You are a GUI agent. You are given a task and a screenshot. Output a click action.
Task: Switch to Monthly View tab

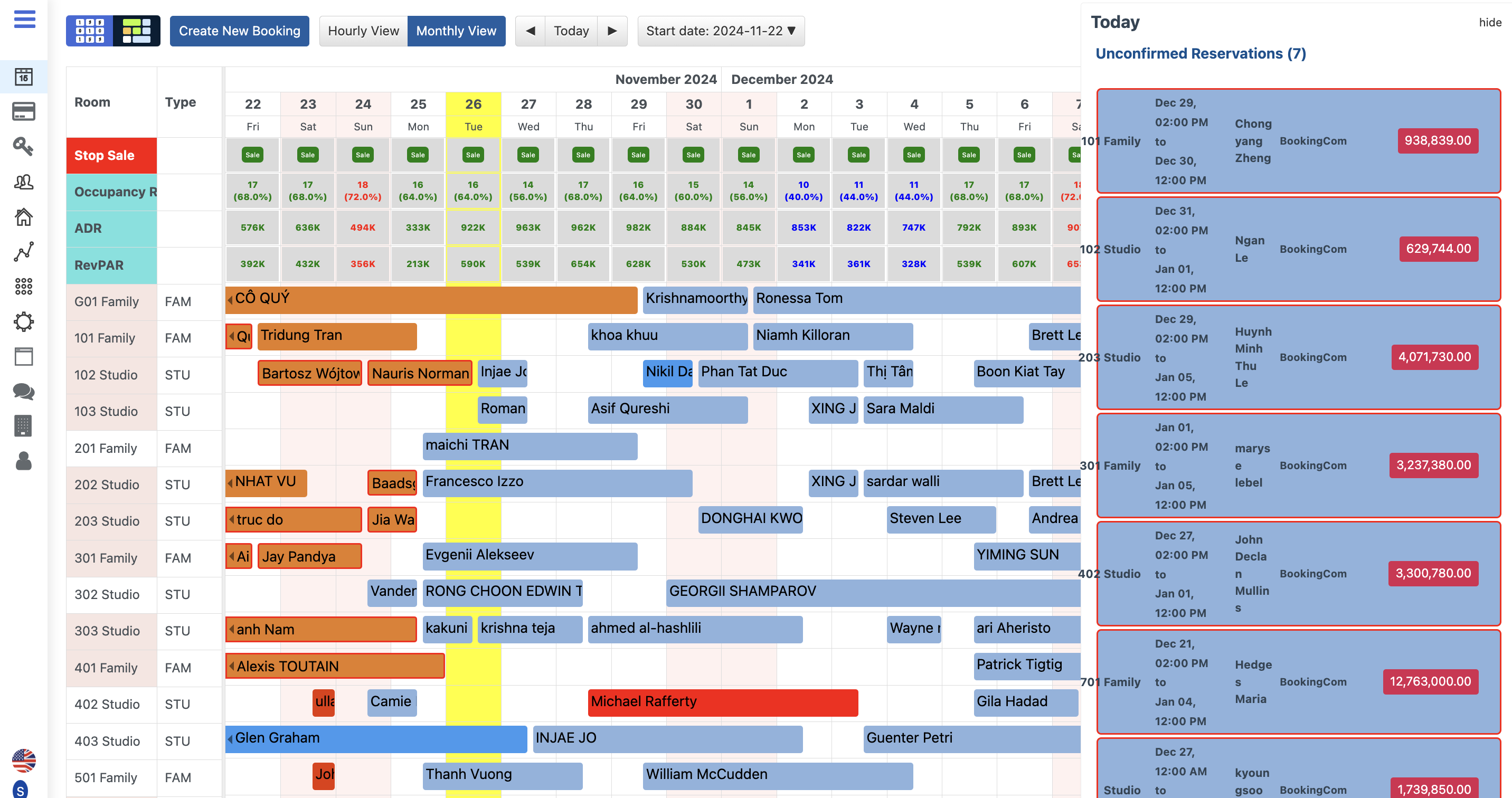[x=456, y=30]
